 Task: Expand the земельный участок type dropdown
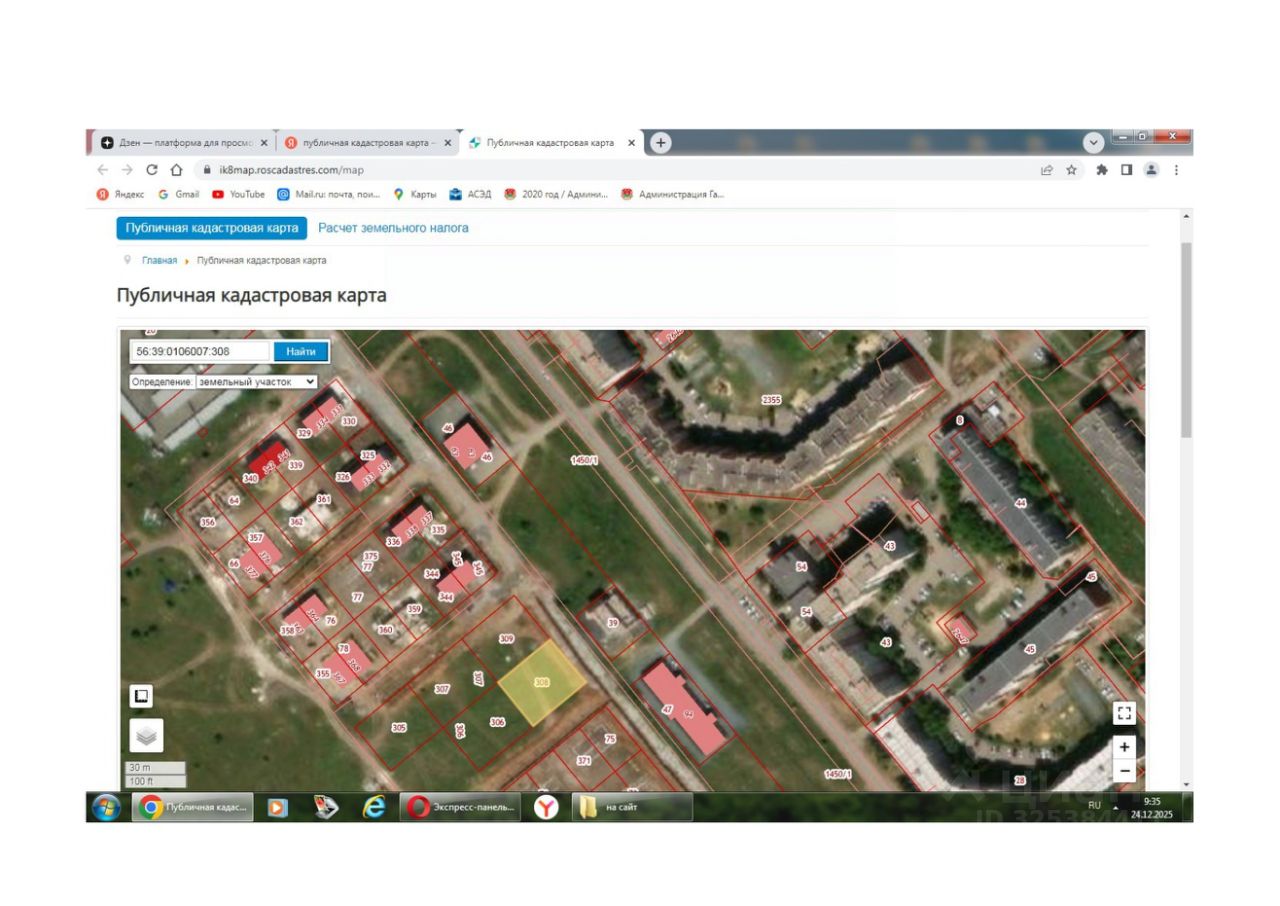tap(257, 381)
